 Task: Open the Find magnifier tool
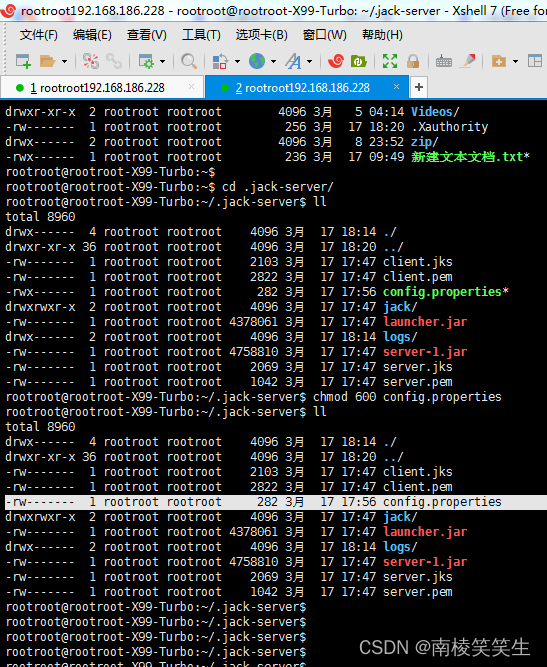click(x=189, y=61)
